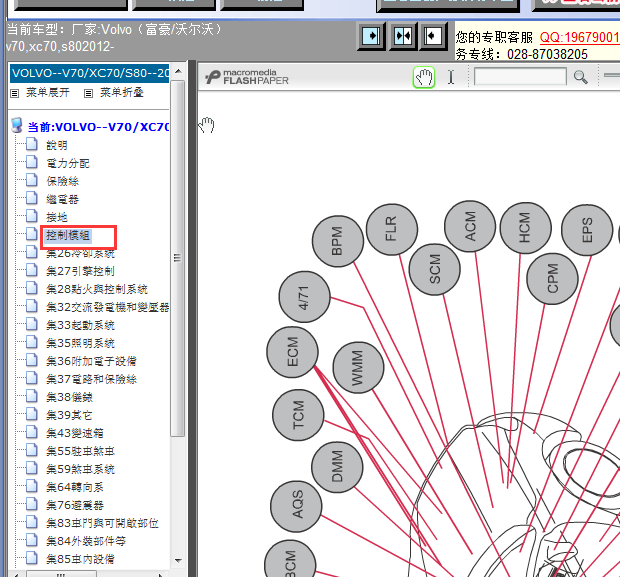Click the document icon beside 說明
This screenshot has height=577, width=620.
32,144
